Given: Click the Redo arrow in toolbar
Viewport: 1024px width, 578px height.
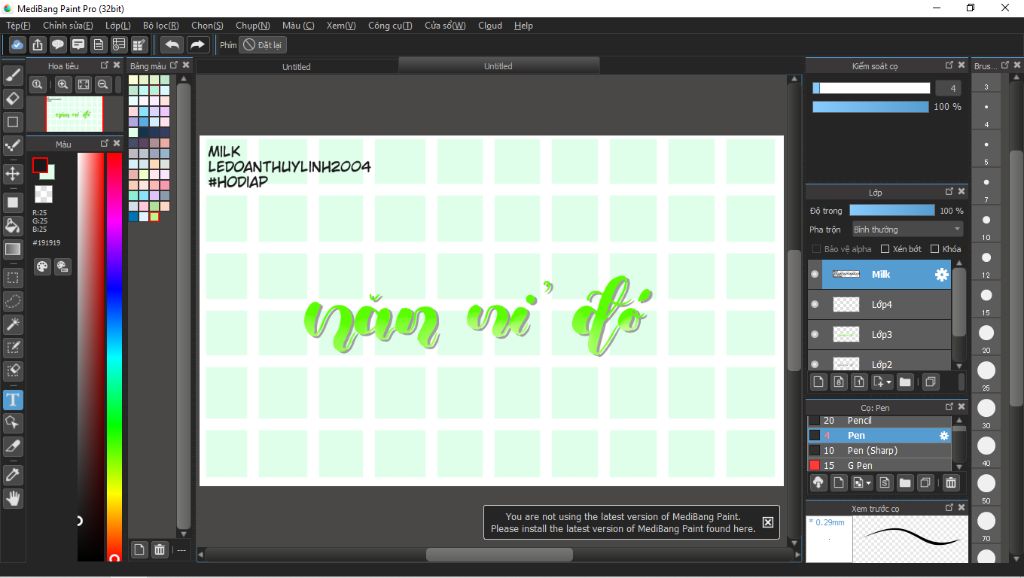Looking at the screenshot, I should [197, 44].
